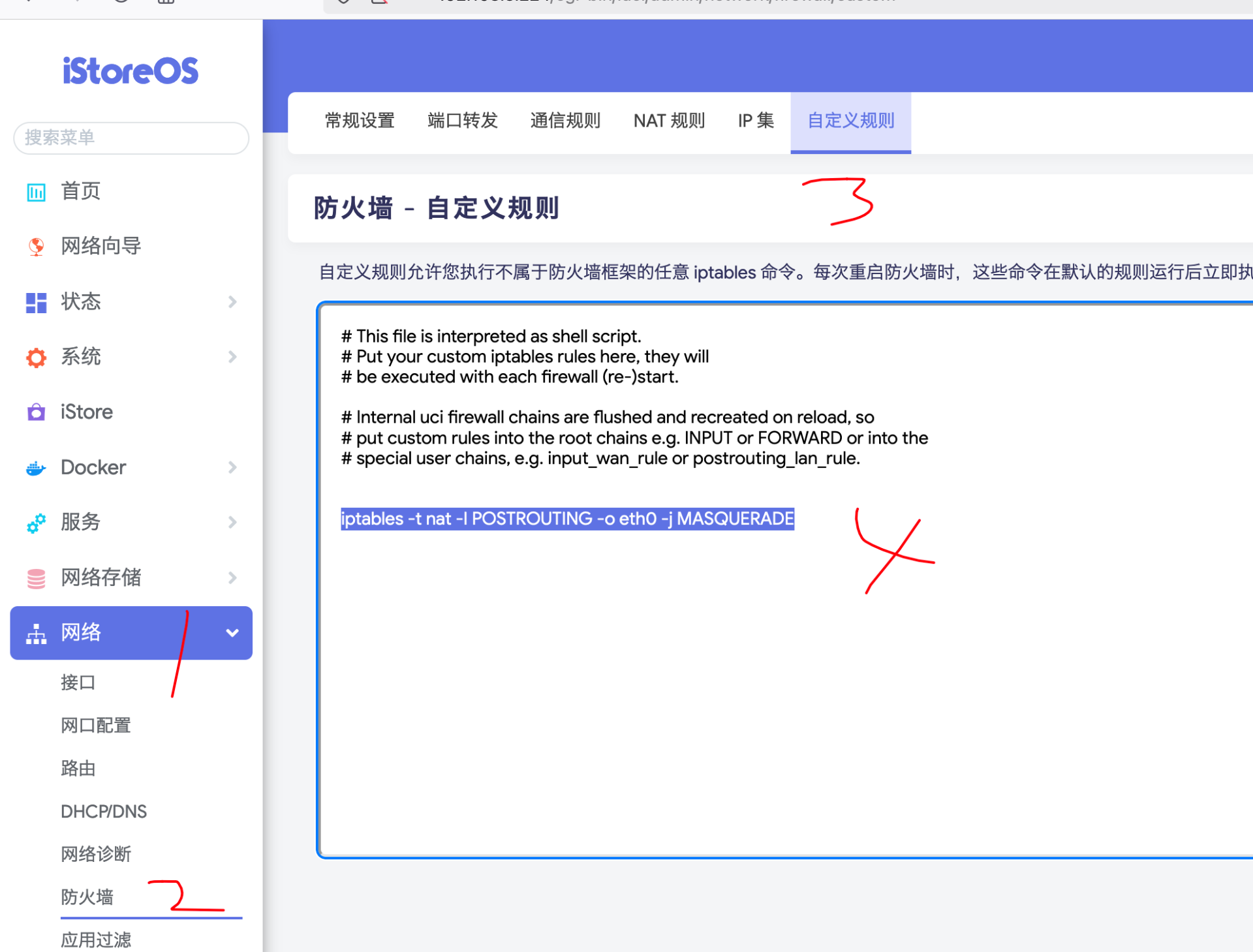Expand the 状态 menu chevron

tap(232, 301)
